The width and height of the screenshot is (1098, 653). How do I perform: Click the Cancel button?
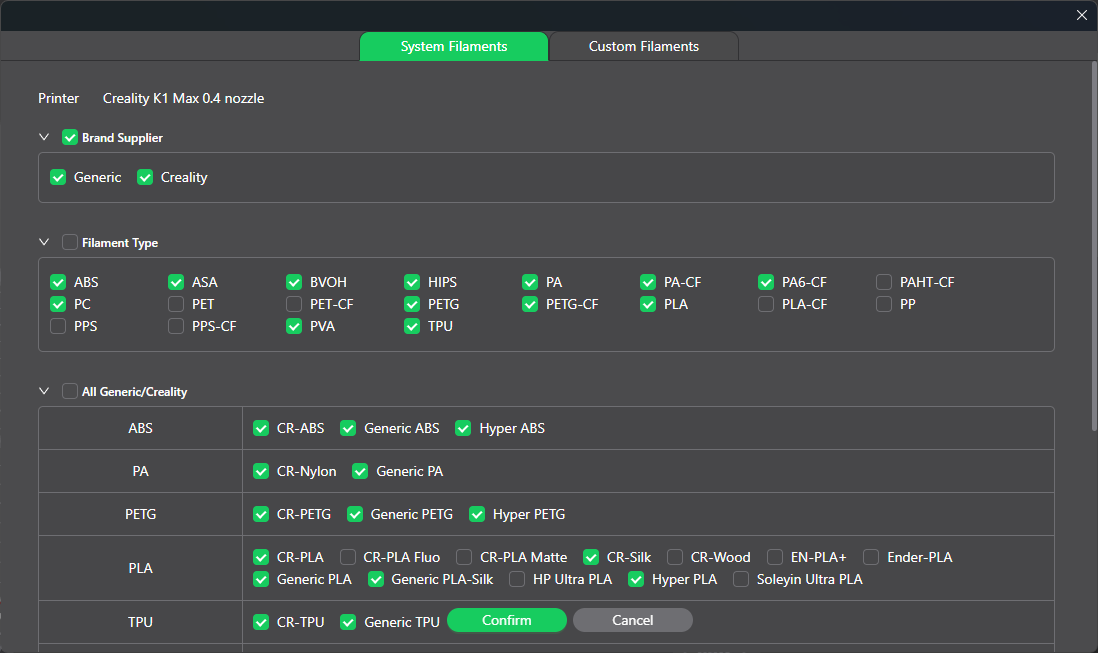point(632,620)
